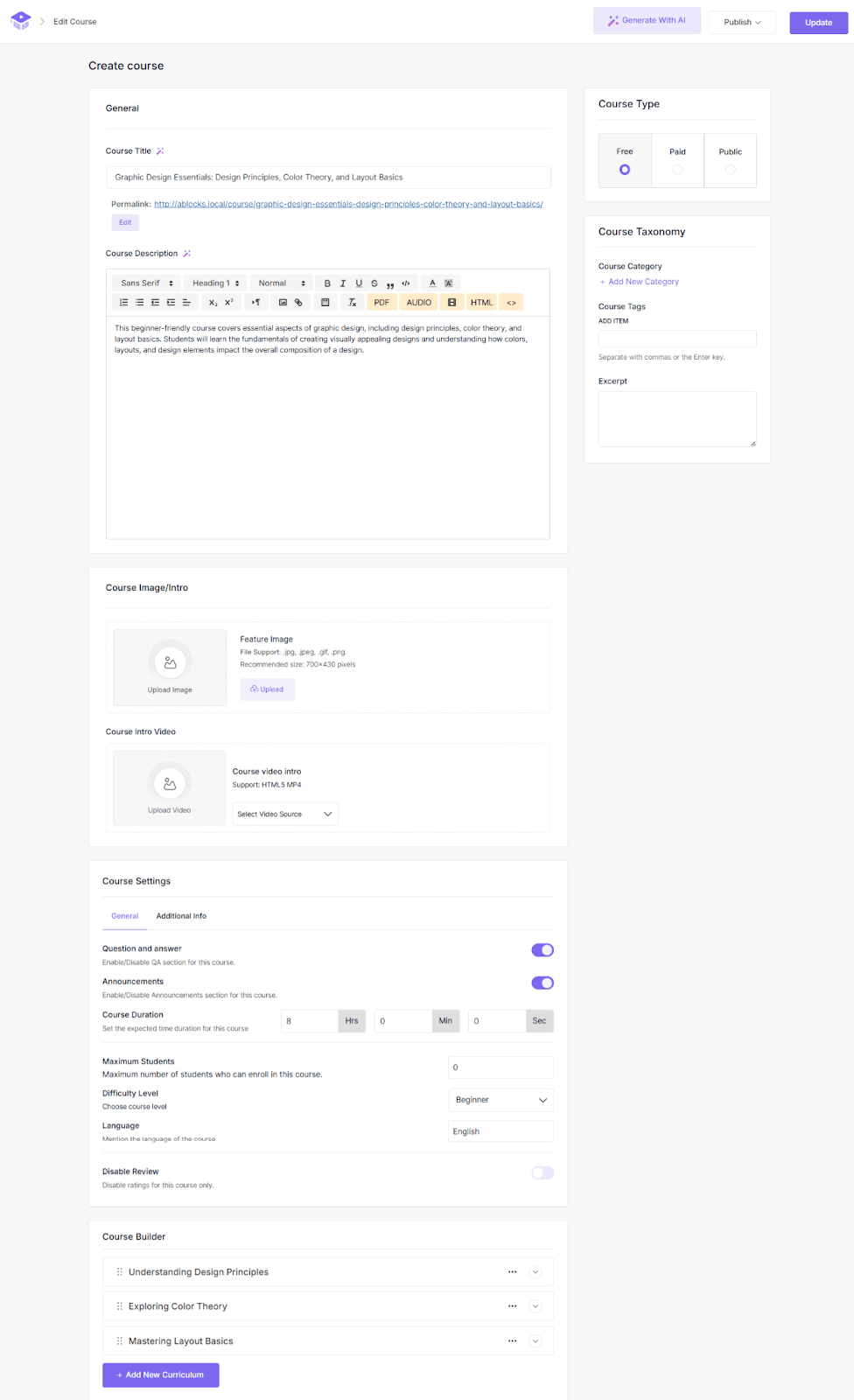Enable the Disable Review switch
The height and width of the screenshot is (1400, 854).
(x=542, y=1173)
